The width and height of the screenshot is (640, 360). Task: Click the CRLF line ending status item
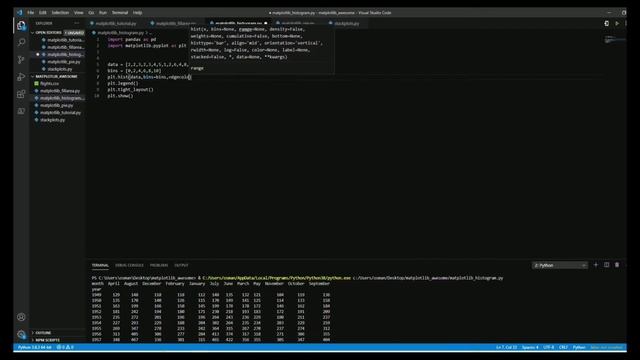click(x=563, y=347)
